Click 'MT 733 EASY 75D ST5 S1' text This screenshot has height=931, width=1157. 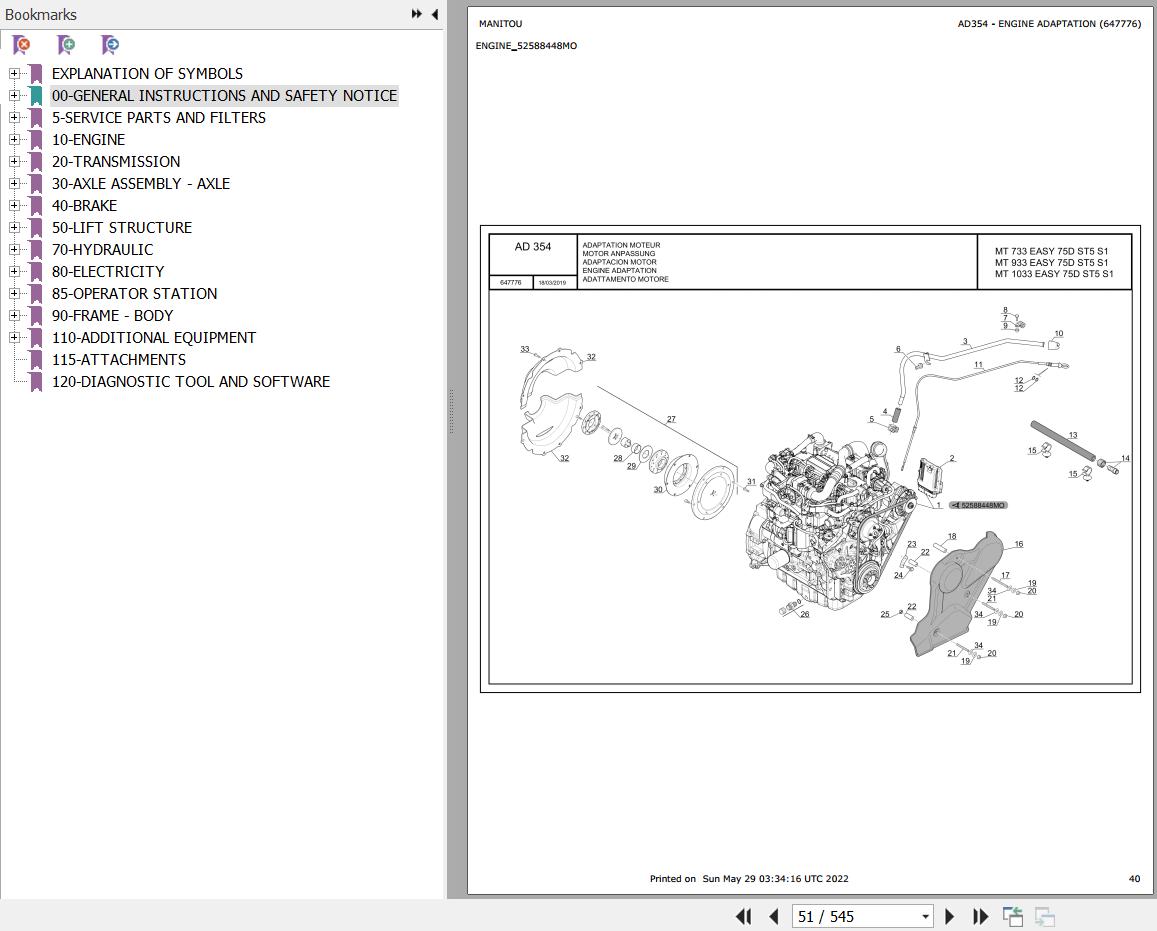coord(1051,251)
